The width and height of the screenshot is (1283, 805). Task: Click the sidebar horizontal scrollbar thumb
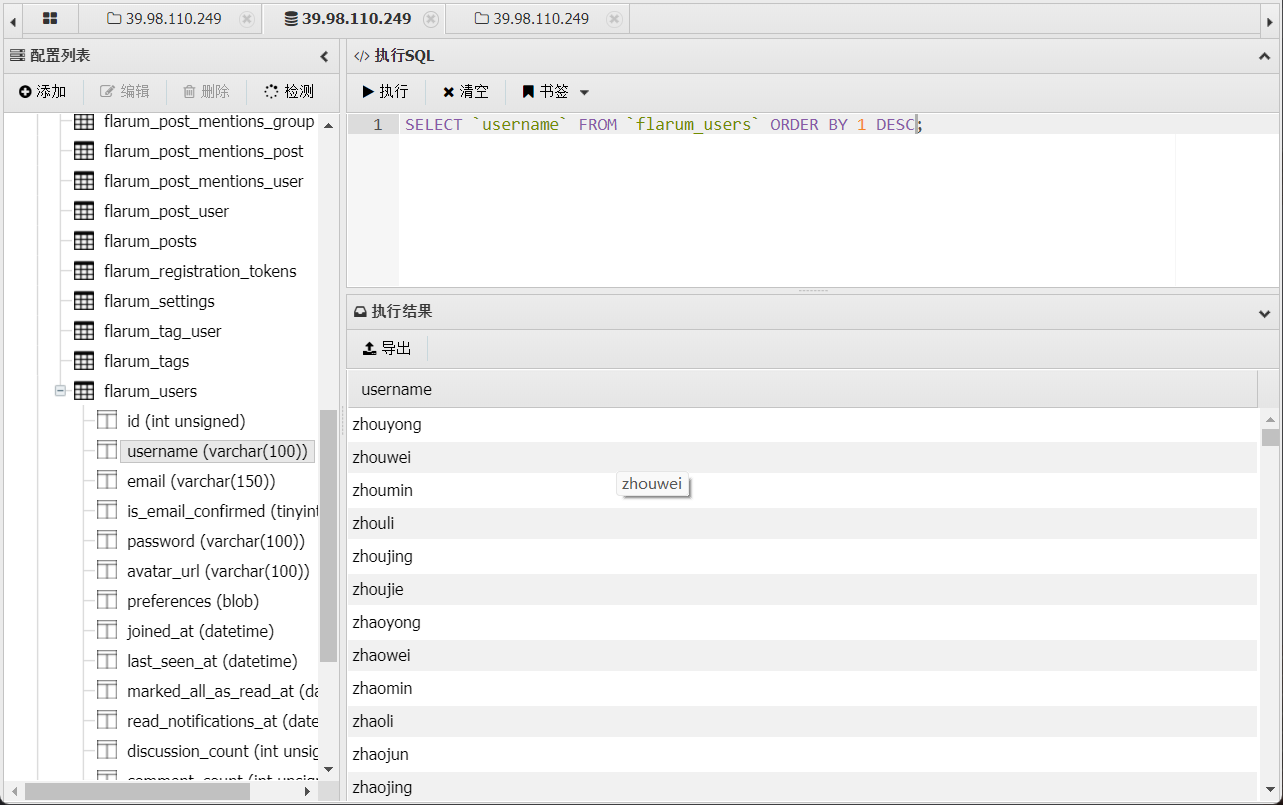[x=137, y=791]
